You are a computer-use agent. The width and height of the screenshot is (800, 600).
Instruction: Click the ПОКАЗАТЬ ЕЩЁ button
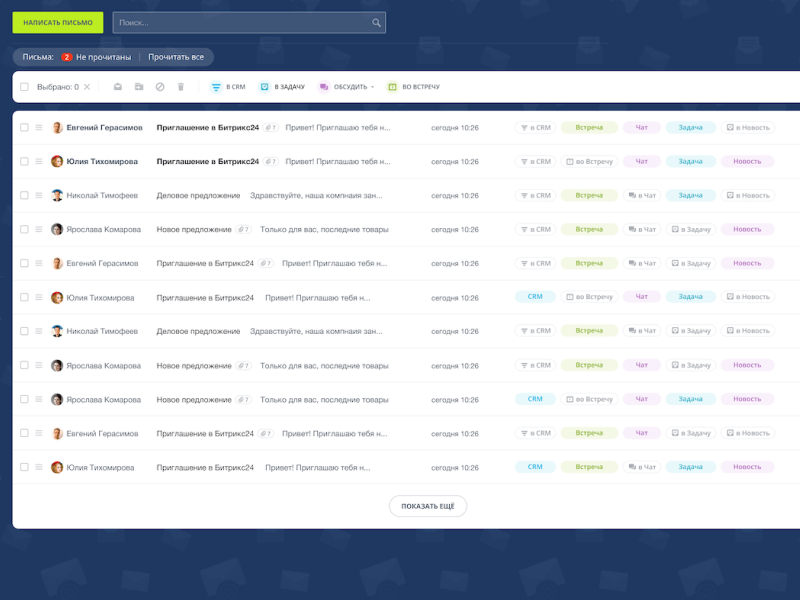(x=428, y=506)
